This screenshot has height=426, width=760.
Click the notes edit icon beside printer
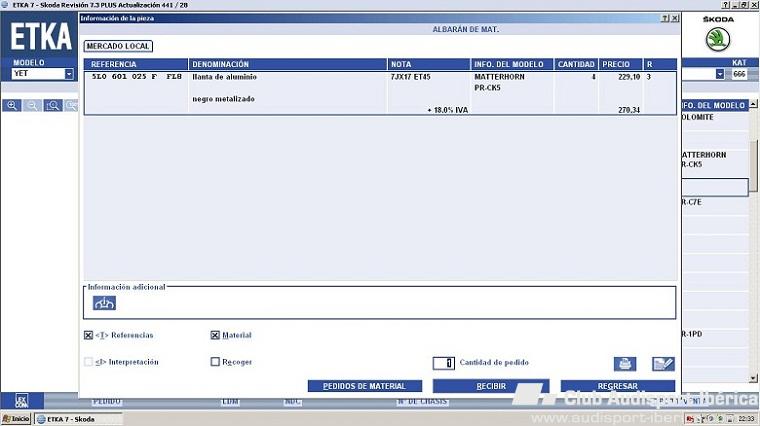click(663, 364)
